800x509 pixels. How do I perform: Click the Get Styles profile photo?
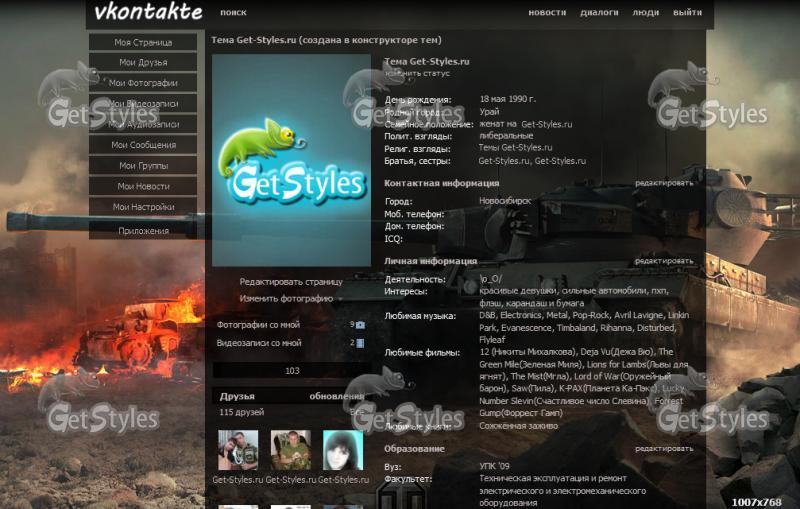click(x=291, y=160)
